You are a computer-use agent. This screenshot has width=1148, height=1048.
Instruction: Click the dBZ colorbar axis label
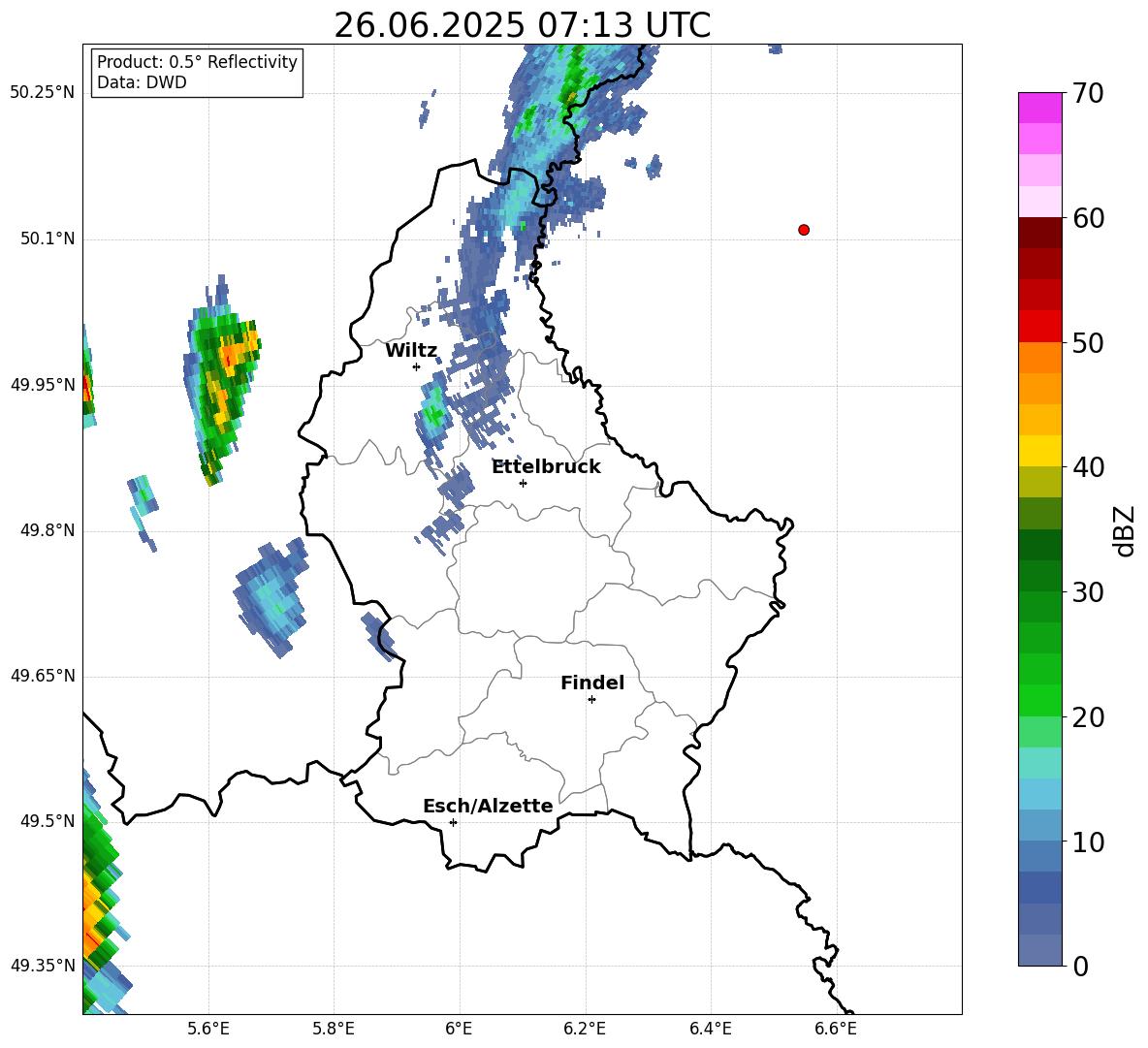click(1126, 530)
